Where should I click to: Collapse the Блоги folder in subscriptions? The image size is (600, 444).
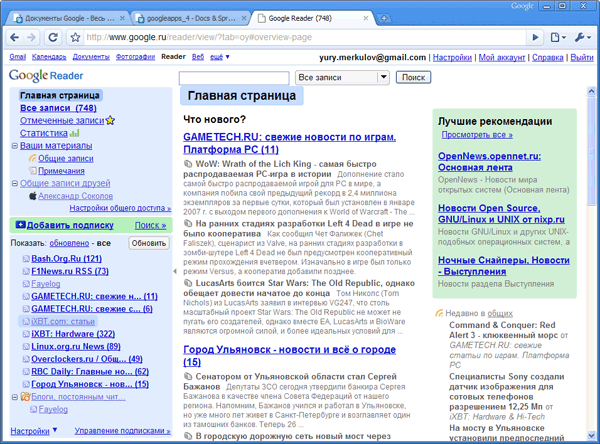[x=15, y=397]
